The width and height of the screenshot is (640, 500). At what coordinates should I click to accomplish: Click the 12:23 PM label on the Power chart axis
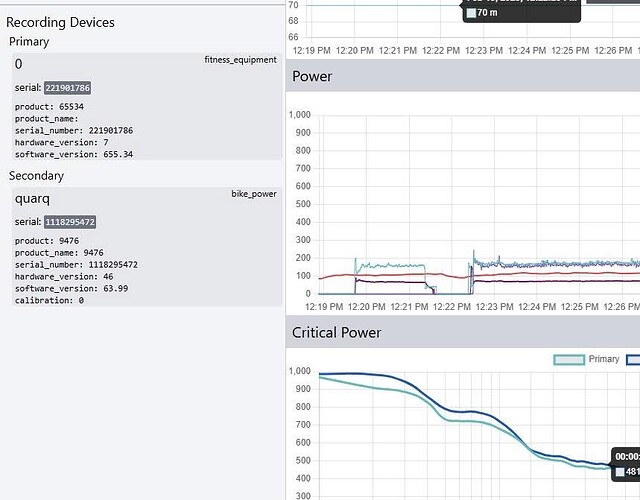pyautogui.click(x=495, y=307)
